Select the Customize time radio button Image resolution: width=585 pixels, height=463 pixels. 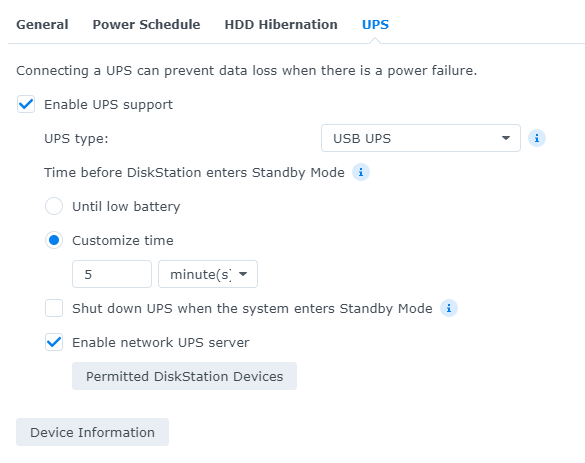click(x=54, y=240)
